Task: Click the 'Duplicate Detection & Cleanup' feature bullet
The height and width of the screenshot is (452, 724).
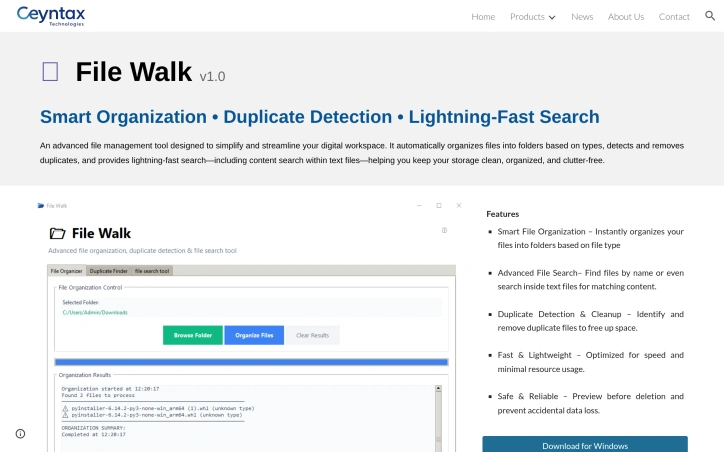Action: tap(591, 321)
